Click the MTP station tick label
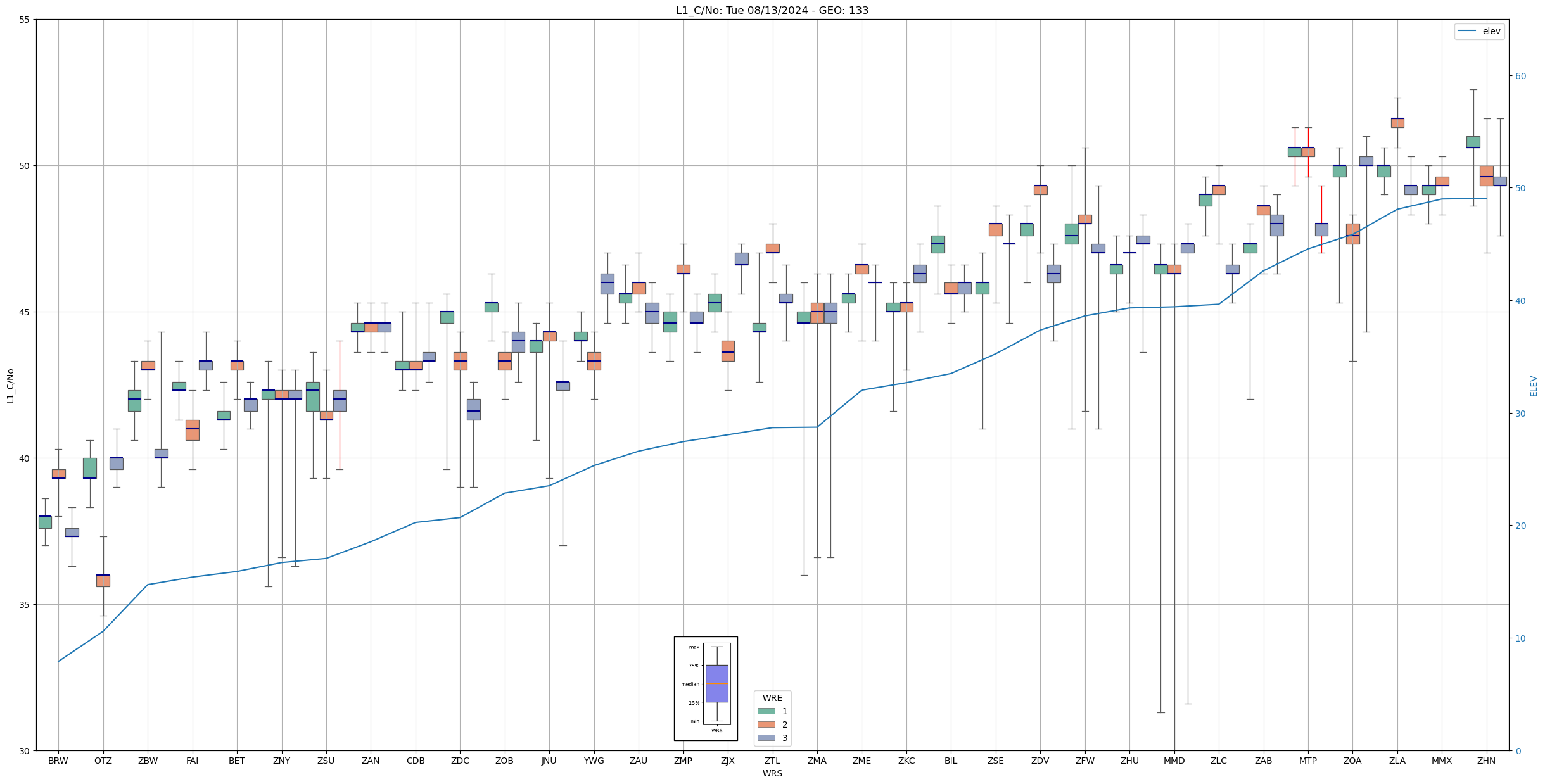 click(x=1307, y=761)
